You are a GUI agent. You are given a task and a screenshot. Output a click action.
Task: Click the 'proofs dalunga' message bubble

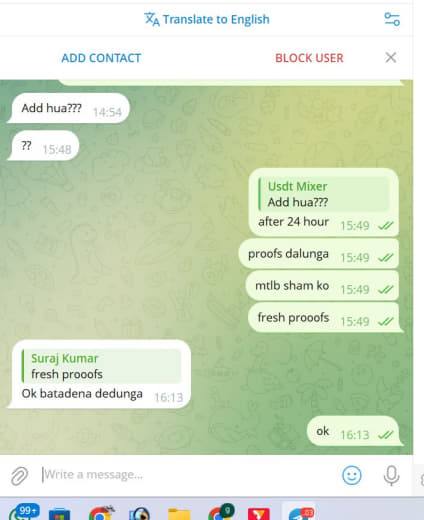coord(319,254)
